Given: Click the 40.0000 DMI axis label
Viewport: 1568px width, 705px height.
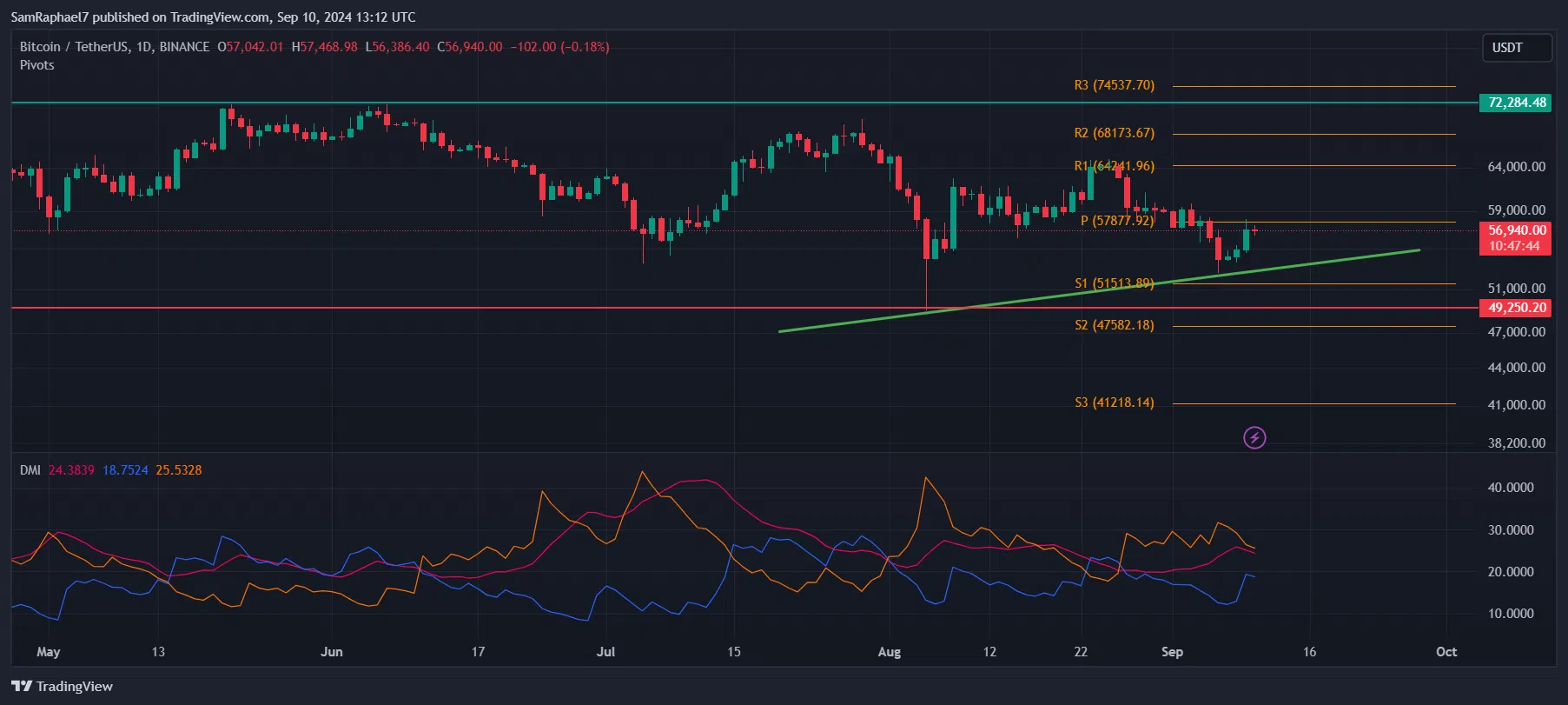Looking at the screenshot, I should coord(1511,488).
